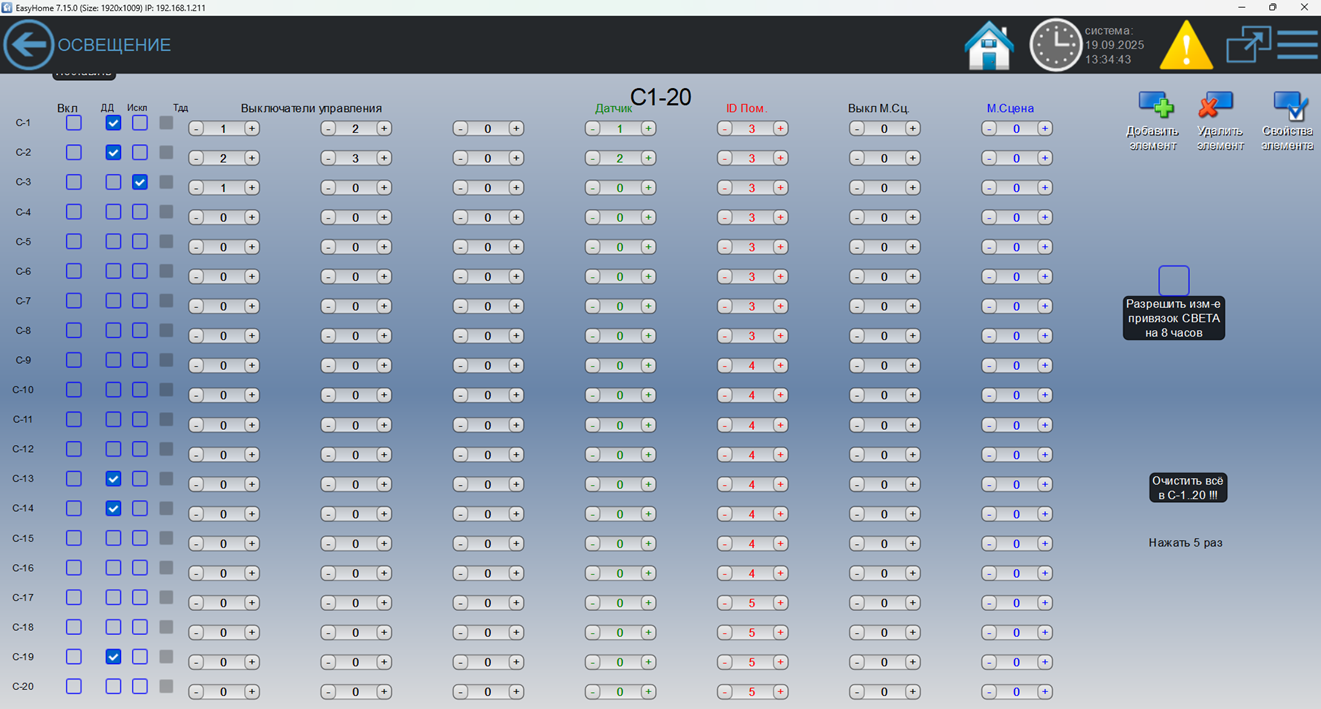Open Свойства элемента icon
Viewport: 1321px width, 709px height.
[x=1288, y=105]
